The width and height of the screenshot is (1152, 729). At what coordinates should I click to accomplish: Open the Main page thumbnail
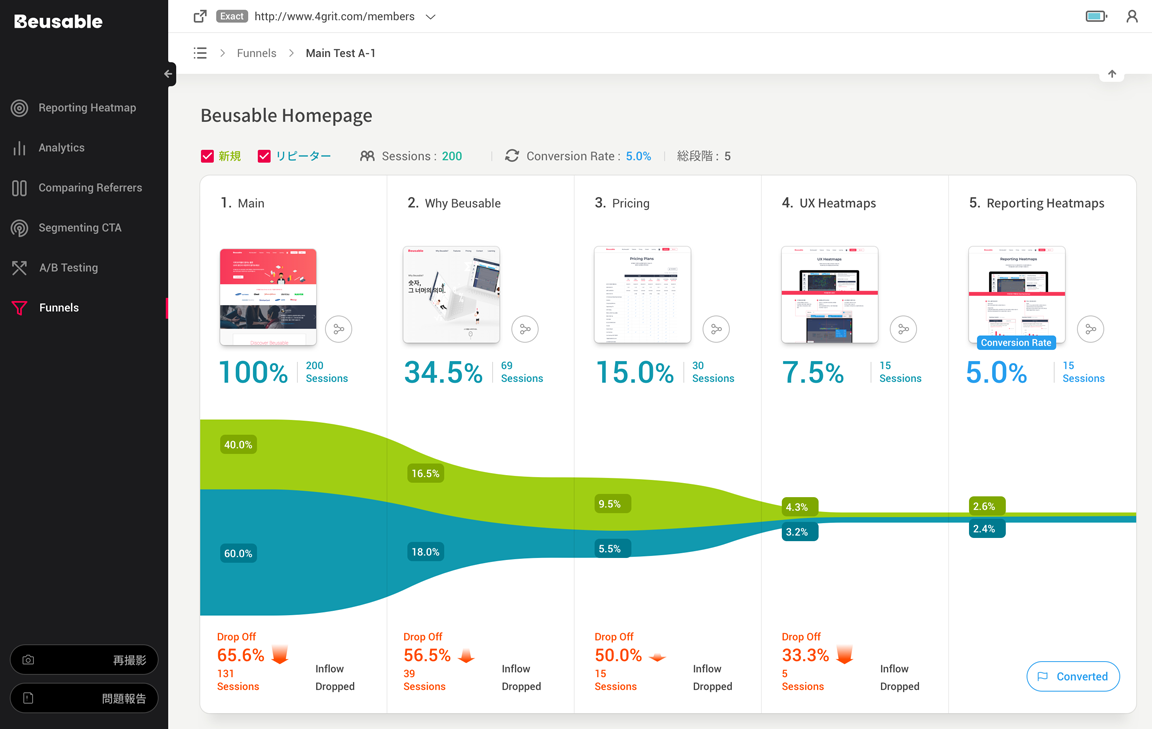pos(268,296)
